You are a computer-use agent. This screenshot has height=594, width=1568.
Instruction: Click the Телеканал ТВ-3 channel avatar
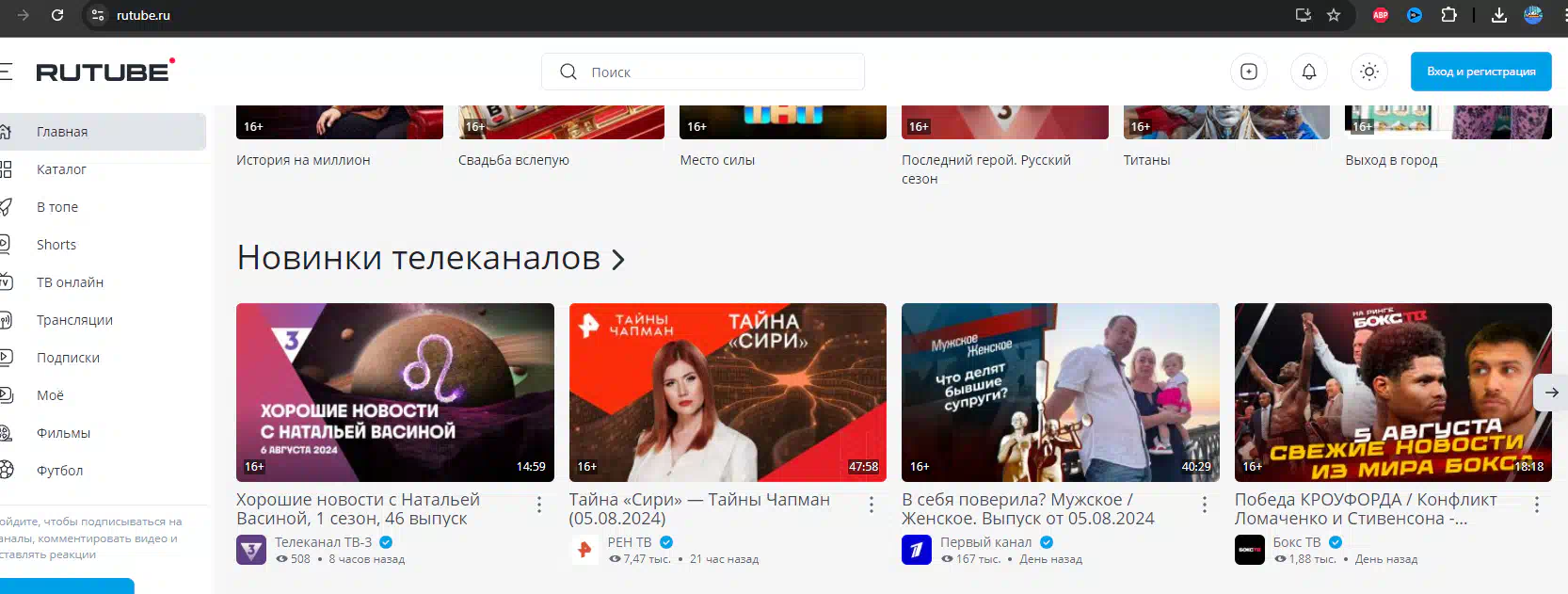pos(251,550)
